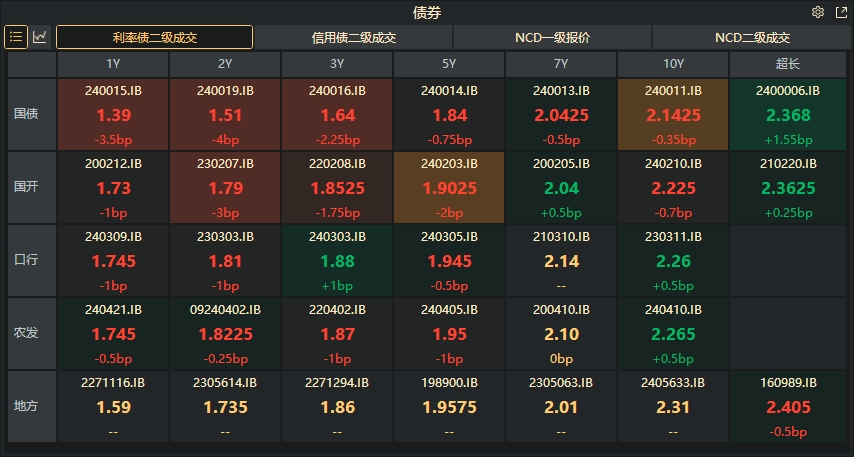854x457 pixels.
Task: Switch to NCD一级报价 tab
Action: [x=552, y=38]
